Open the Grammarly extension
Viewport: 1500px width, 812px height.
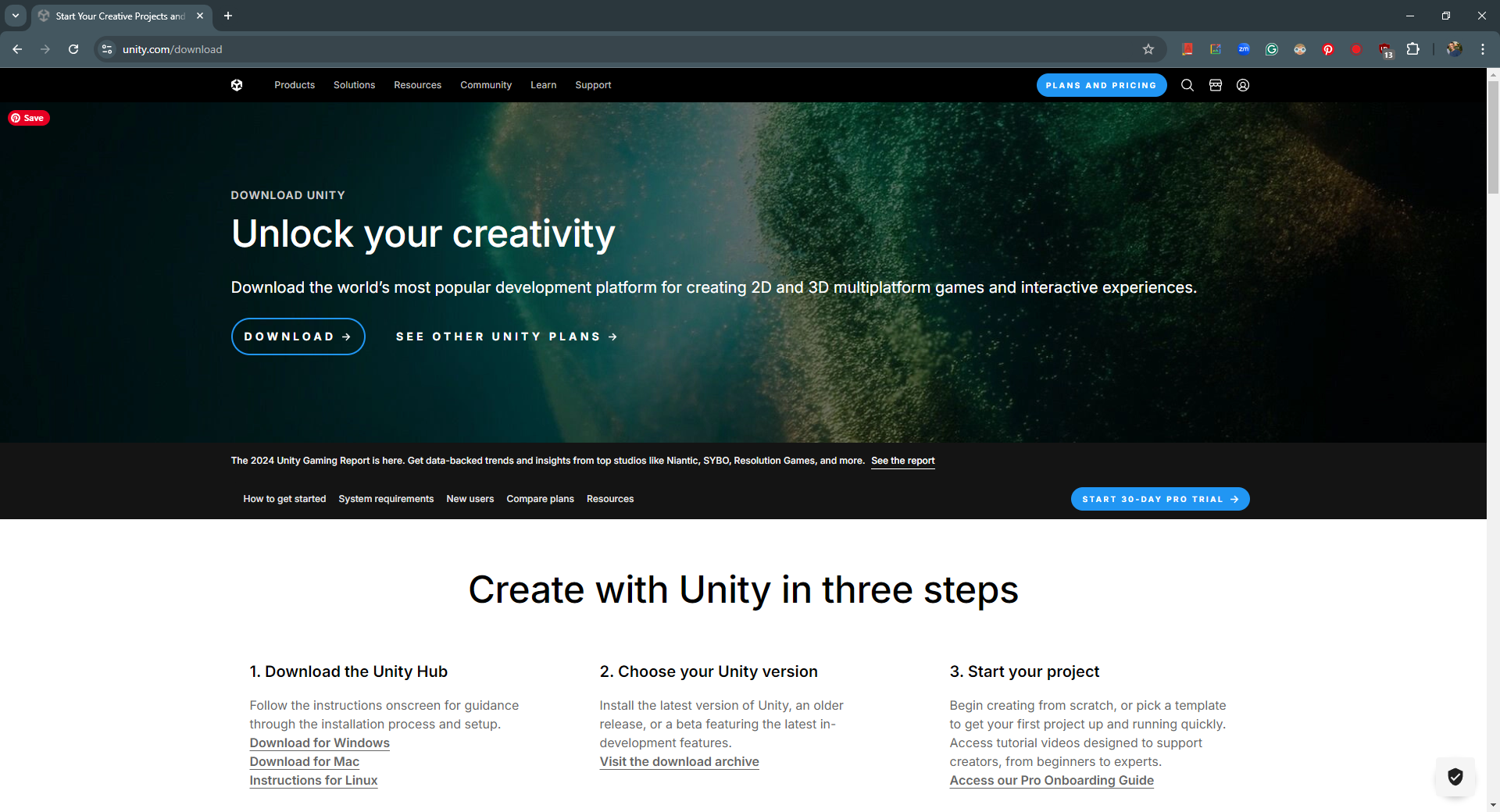click(x=1272, y=49)
